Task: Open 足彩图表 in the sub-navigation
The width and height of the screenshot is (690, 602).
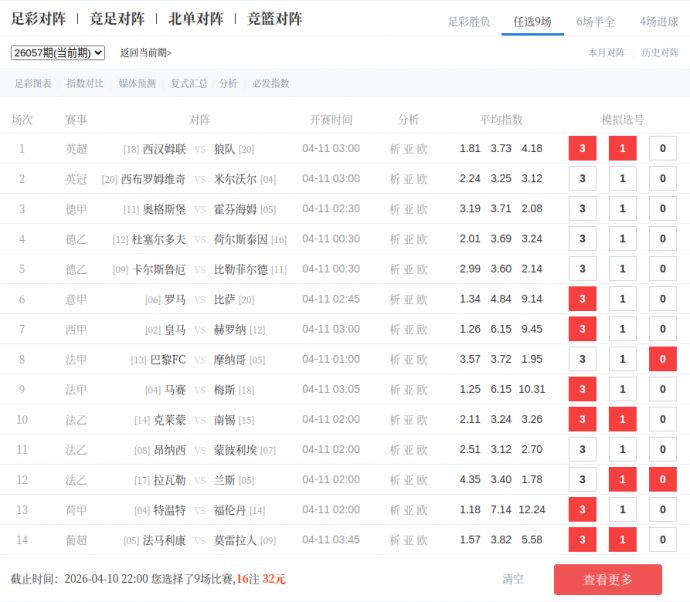Action: point(33,84)
